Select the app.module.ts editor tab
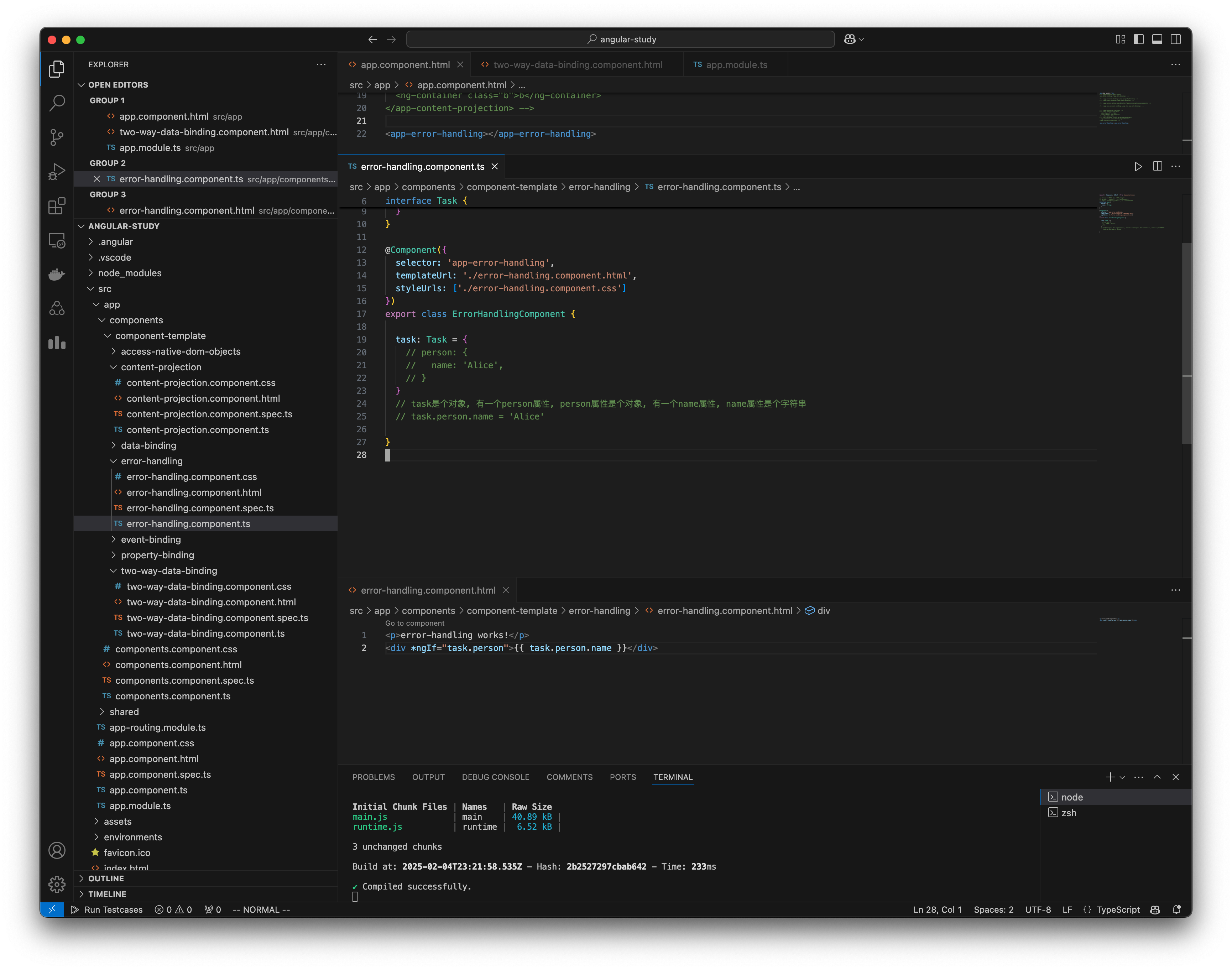The height and width of the screenshot is (970, 1232). pyautogui.click(x=736, y=64)
